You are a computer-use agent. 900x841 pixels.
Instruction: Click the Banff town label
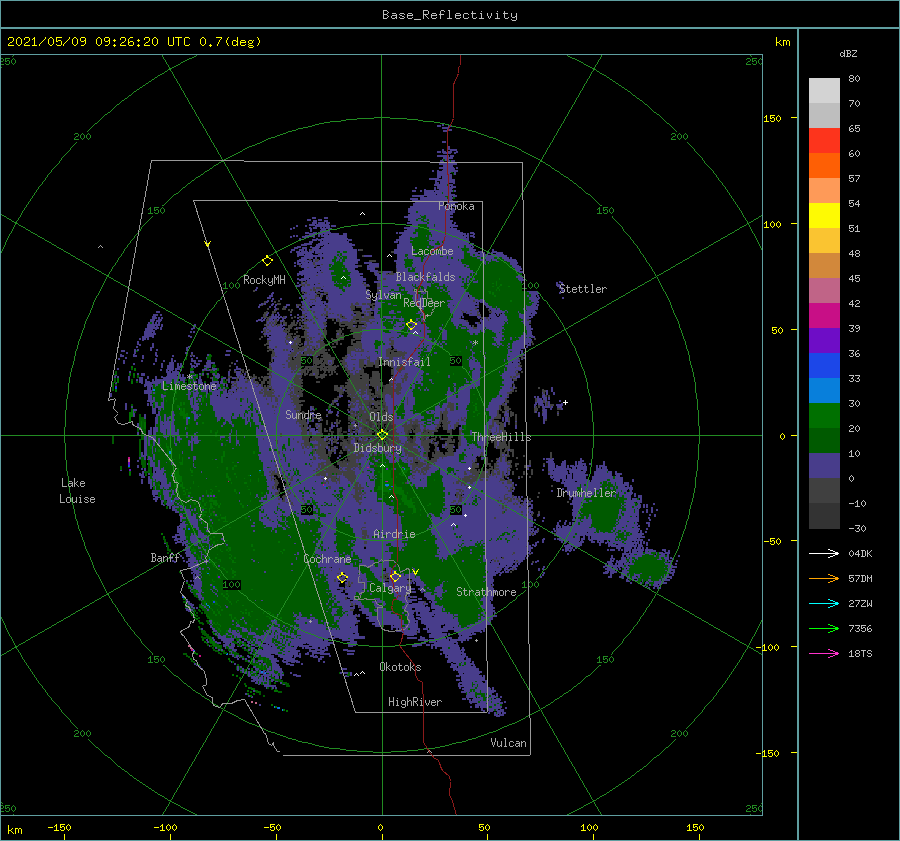(165, 557)
